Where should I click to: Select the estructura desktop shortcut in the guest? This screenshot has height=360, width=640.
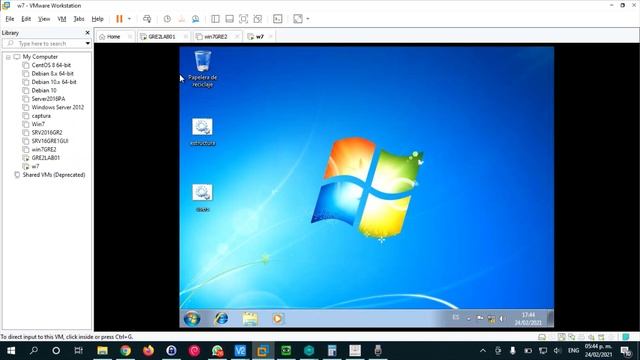coord(202,132)
